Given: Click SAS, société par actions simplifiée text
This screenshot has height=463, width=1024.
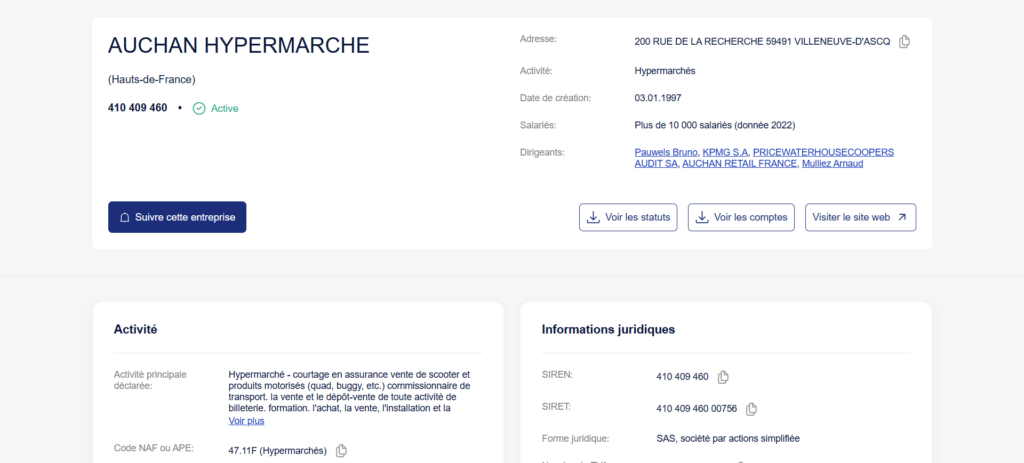Looking at the screenshot, I should tap(728, 438).
